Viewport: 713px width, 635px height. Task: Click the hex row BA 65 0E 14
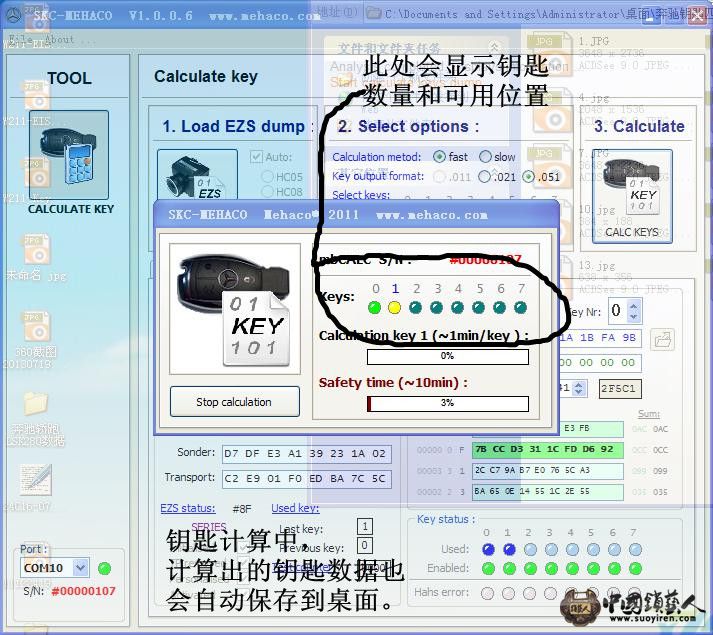point(547,492)
